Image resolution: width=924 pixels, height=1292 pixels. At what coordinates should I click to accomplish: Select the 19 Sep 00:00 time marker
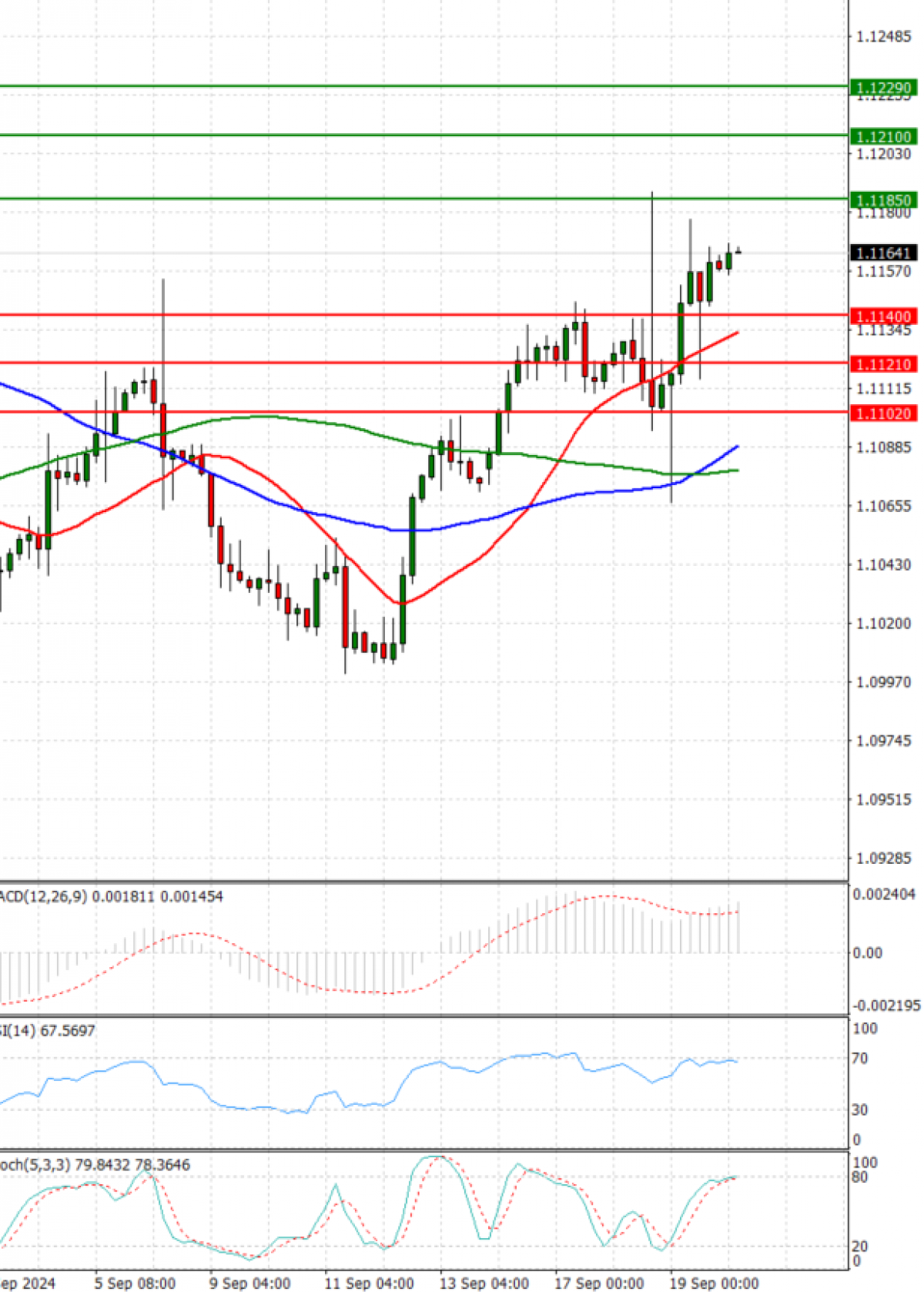[x=714, y=1283]
